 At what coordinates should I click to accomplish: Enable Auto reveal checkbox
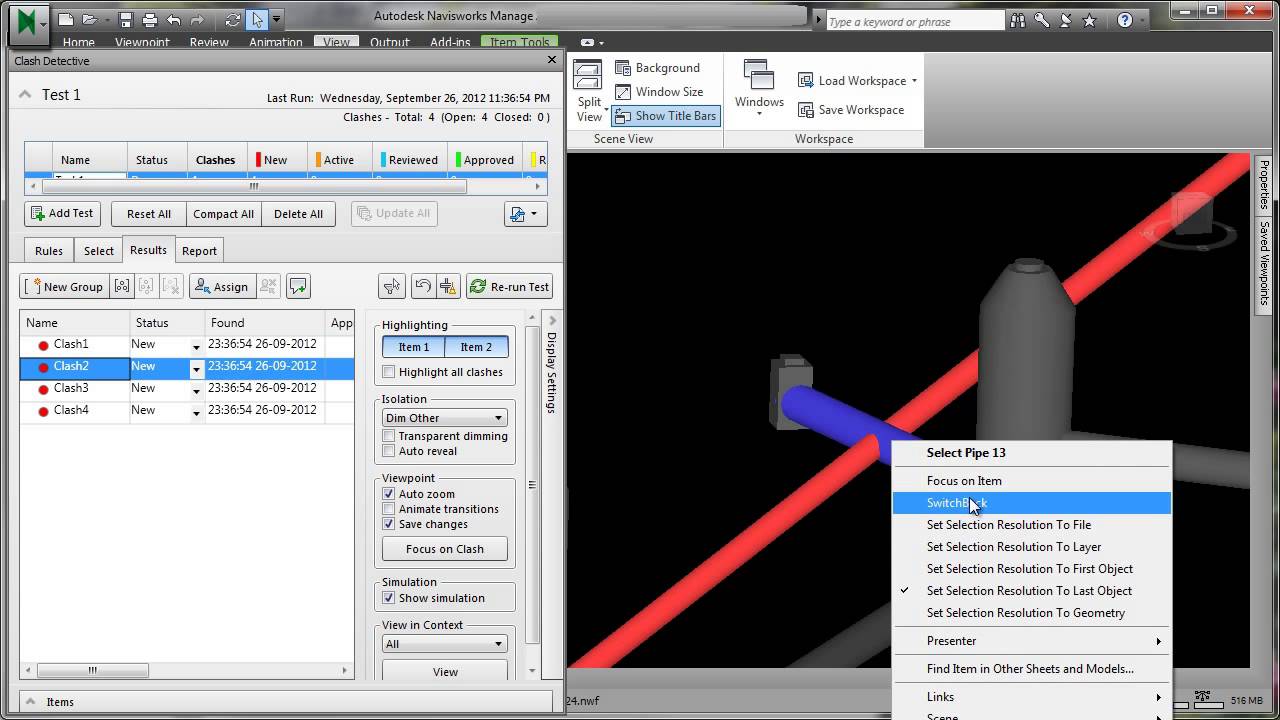[389, 451]
